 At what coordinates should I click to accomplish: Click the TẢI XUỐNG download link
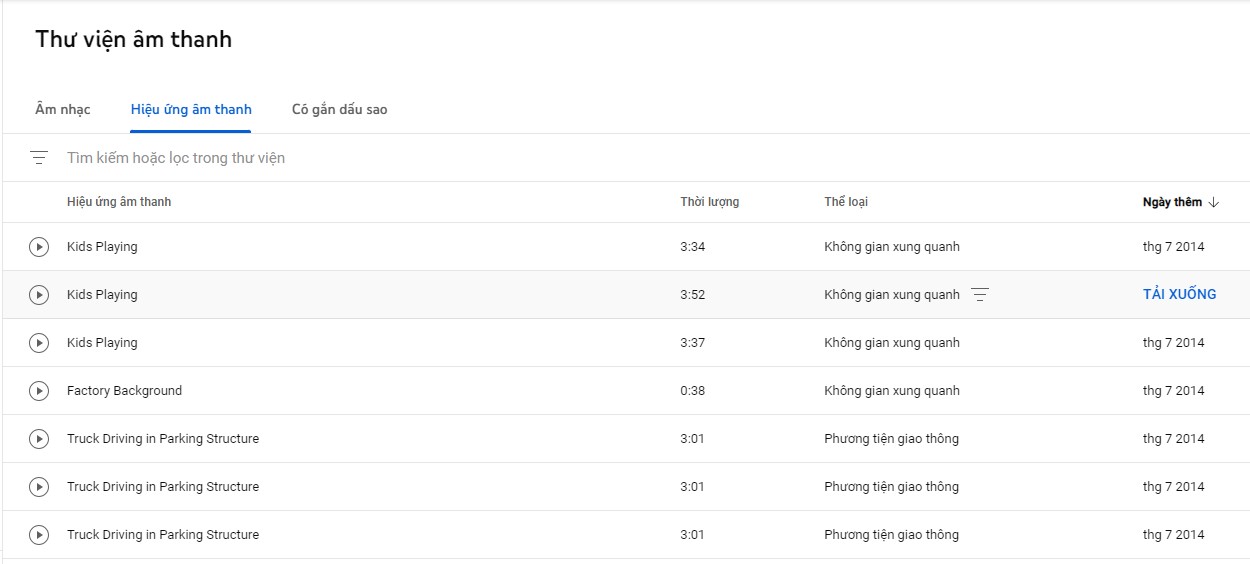pos(1180,295)
